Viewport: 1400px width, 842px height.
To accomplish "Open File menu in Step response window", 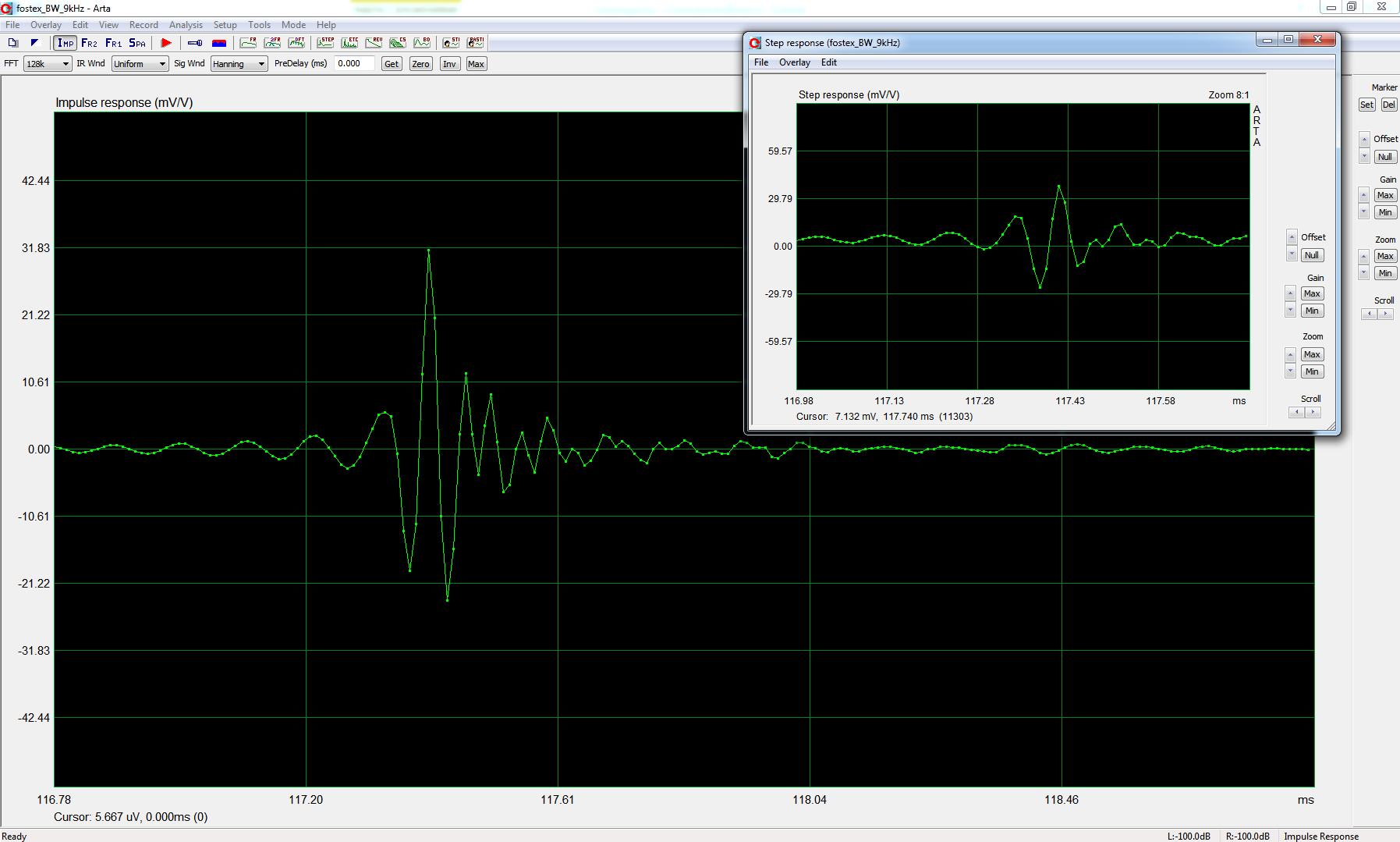I will point(761,62).
